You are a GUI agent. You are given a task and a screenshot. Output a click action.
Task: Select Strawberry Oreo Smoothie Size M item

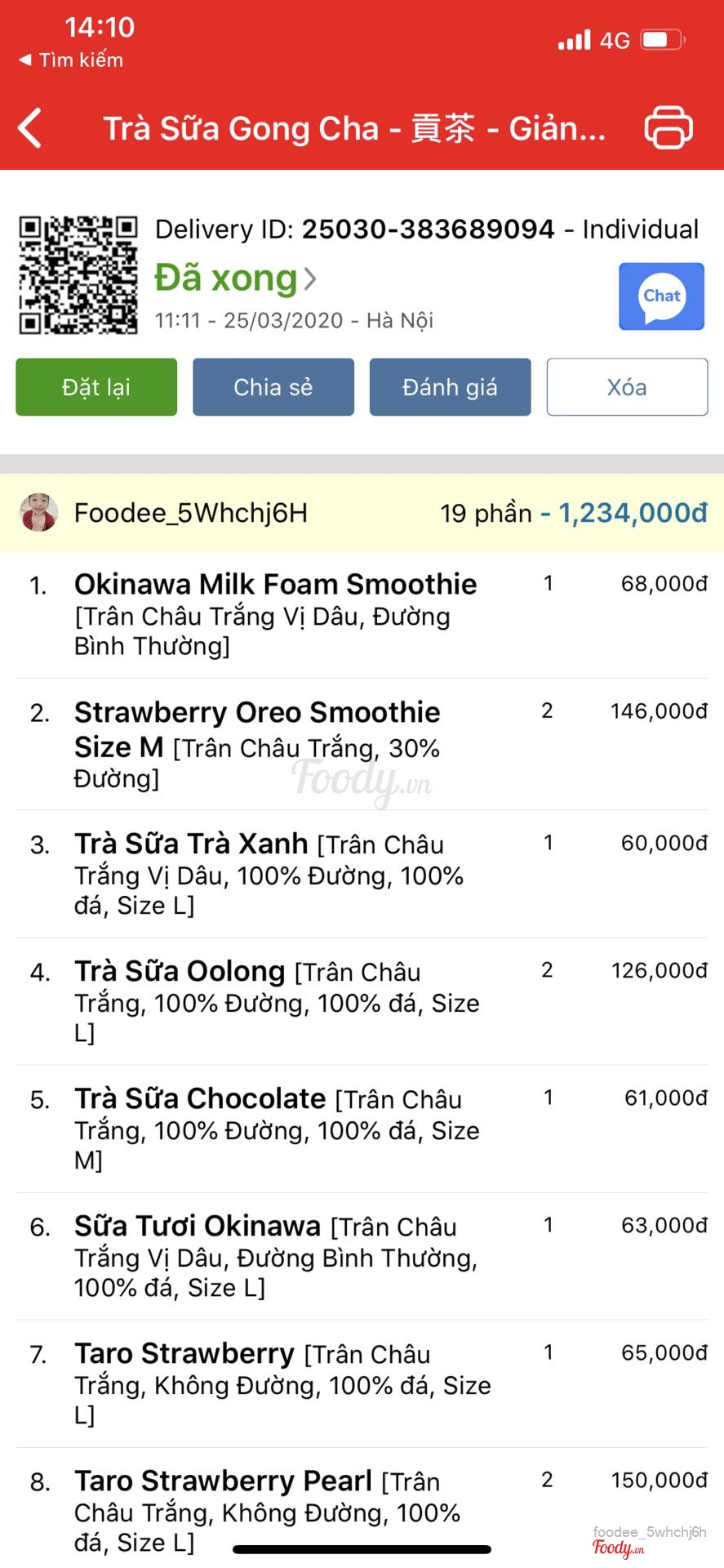pos(257,728)
